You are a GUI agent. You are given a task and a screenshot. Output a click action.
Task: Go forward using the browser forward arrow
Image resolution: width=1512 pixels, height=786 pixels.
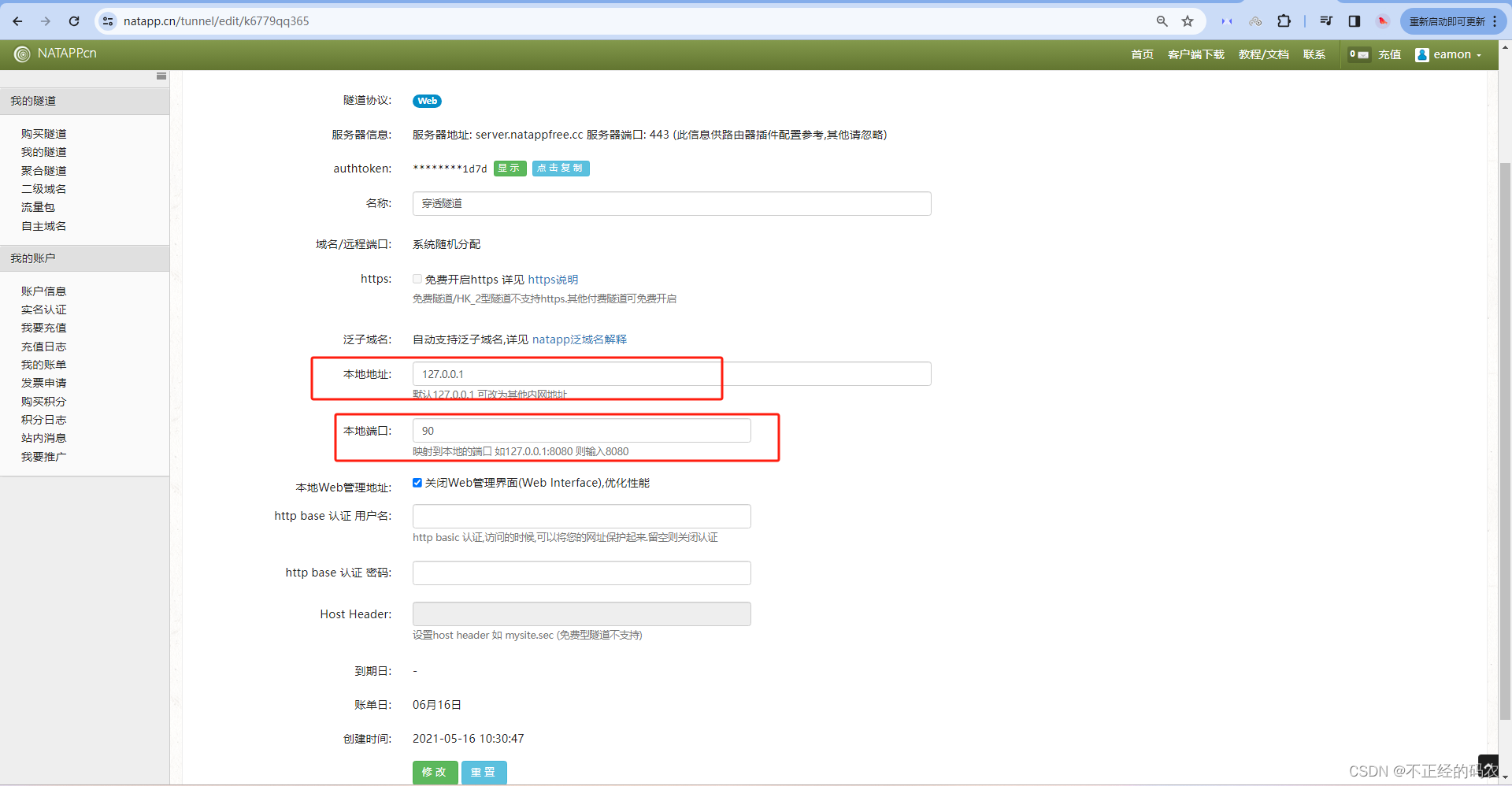[x=46, y=21]
